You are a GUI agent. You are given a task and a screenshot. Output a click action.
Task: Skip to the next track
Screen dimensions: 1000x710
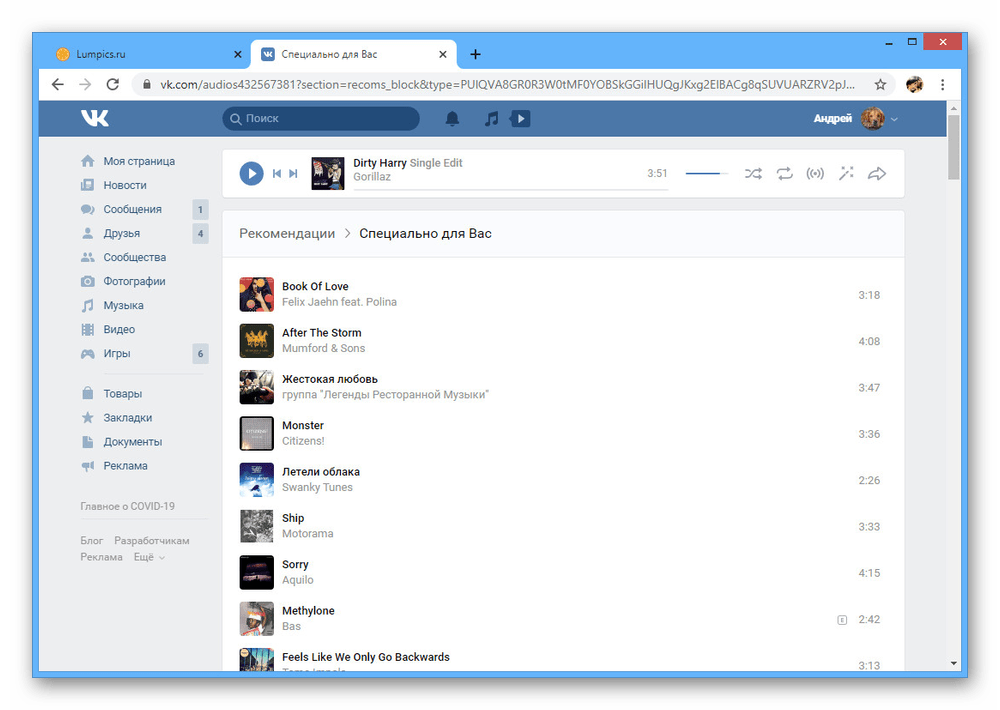coord(293,174)
